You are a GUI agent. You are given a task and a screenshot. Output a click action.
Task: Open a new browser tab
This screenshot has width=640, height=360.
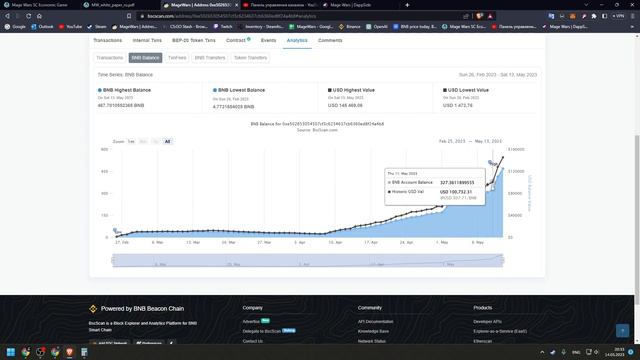click(407, 5)
